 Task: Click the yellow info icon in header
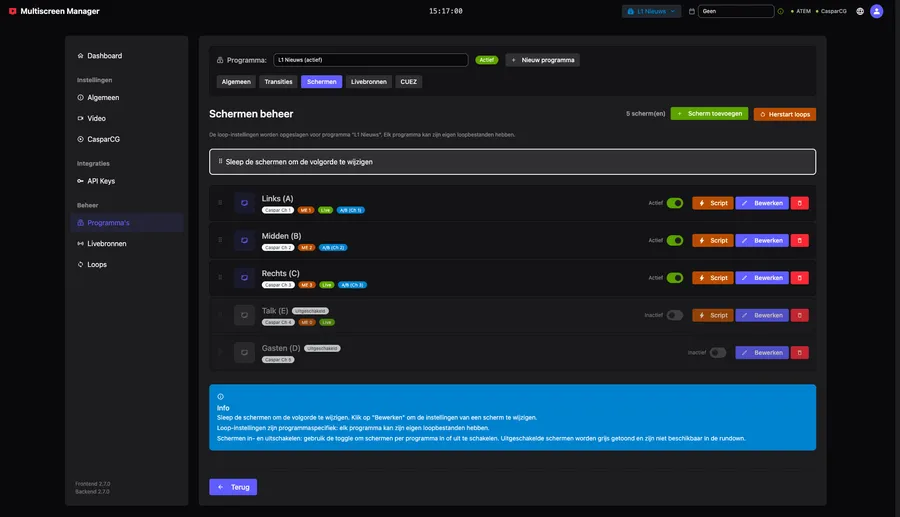click(x=780, y=11)
